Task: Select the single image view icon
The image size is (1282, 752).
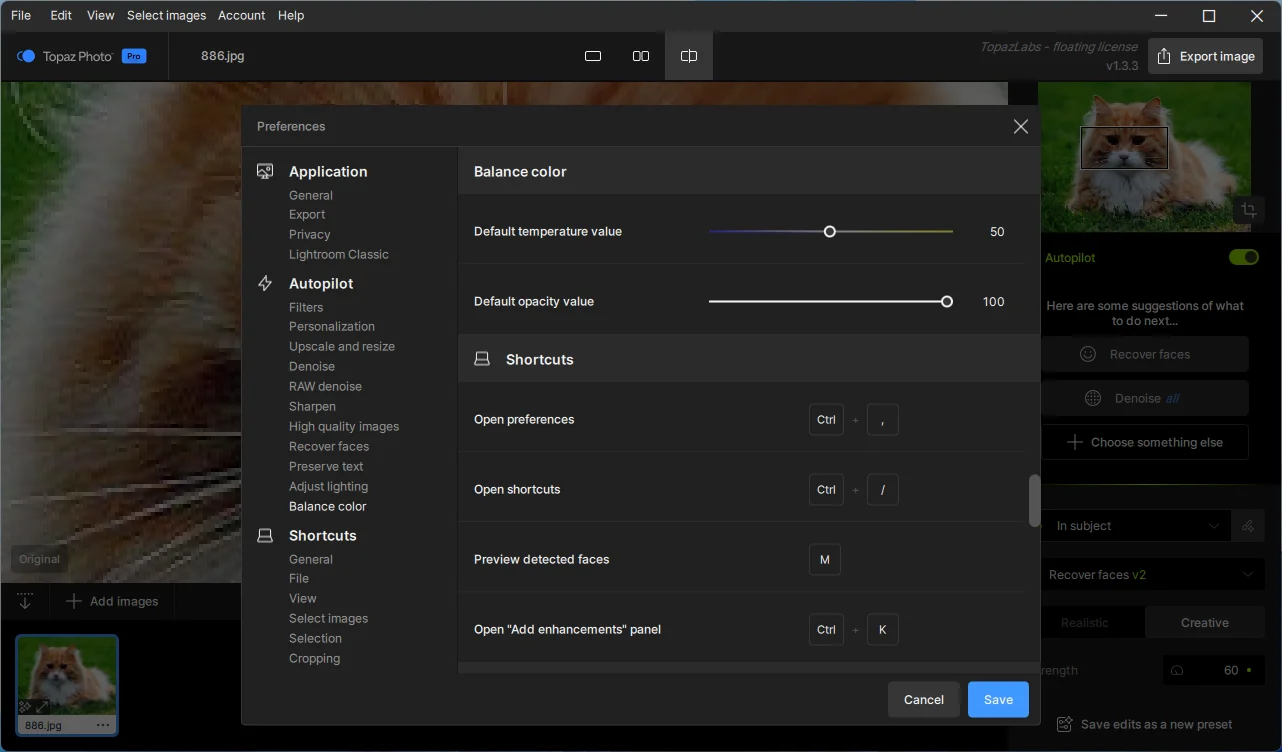Action: [x=593, y=56]
